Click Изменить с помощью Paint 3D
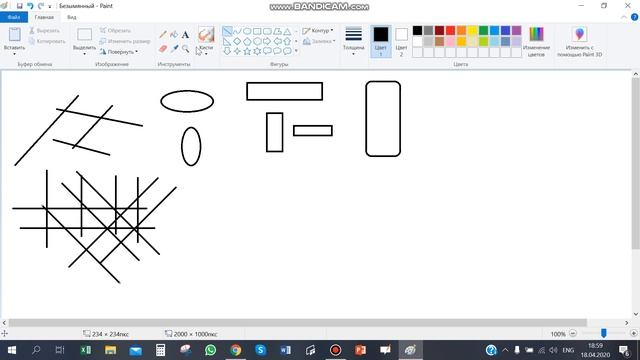Viewport: 640px width, 360px height. pos(579,41)
